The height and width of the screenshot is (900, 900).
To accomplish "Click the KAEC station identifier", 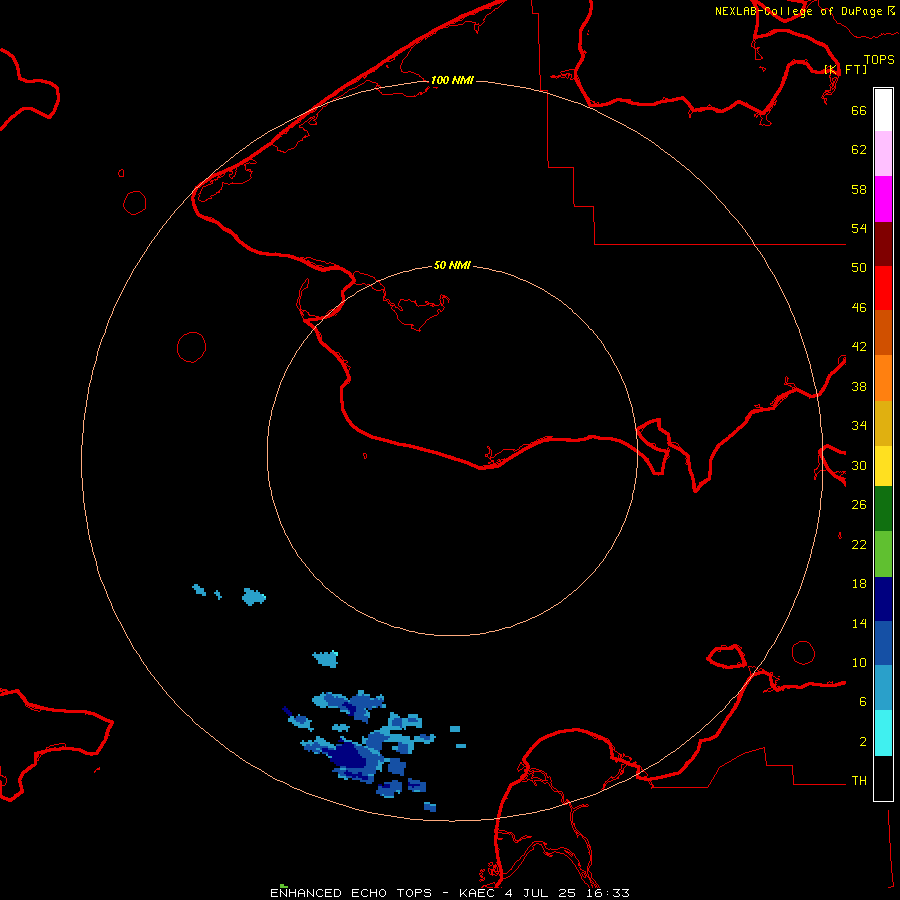I will tap(478, 893).
